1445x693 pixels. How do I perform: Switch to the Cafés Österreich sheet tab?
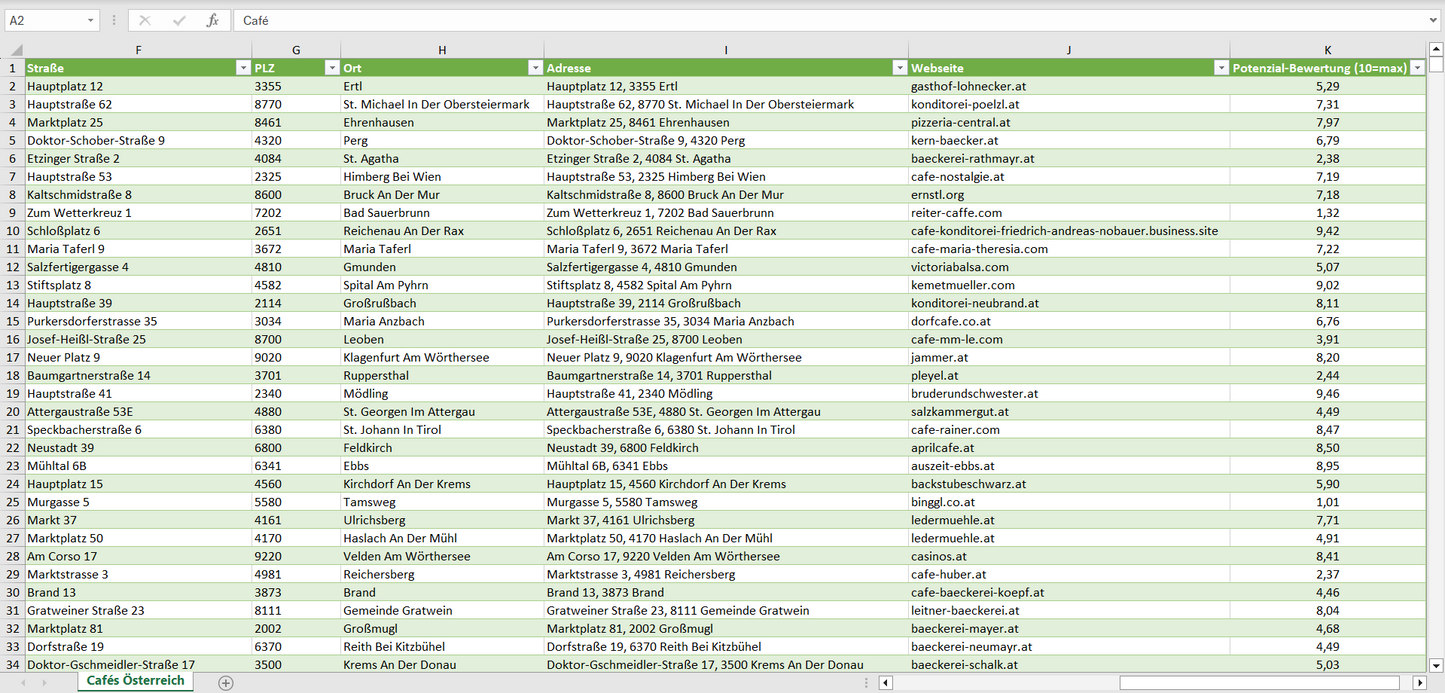tap(135, 679)
